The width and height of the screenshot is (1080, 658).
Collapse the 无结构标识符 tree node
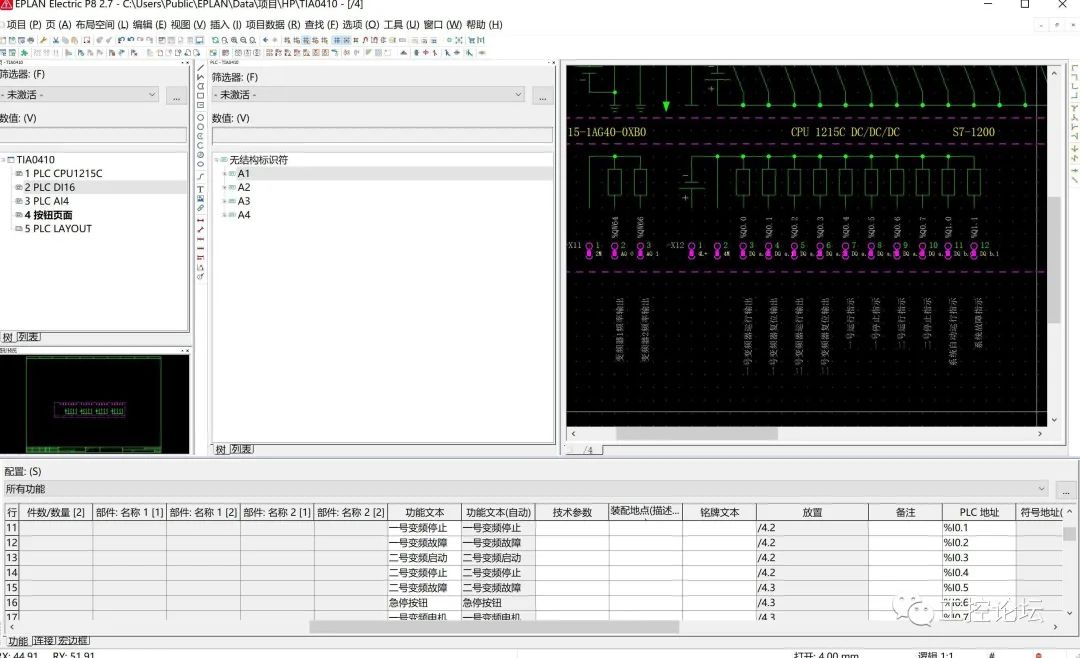(216, 160)
